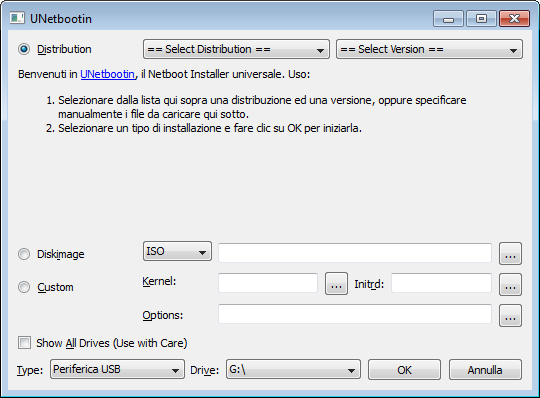
Task: Close the UNetbootin window
Action: [x=515, y=19]
